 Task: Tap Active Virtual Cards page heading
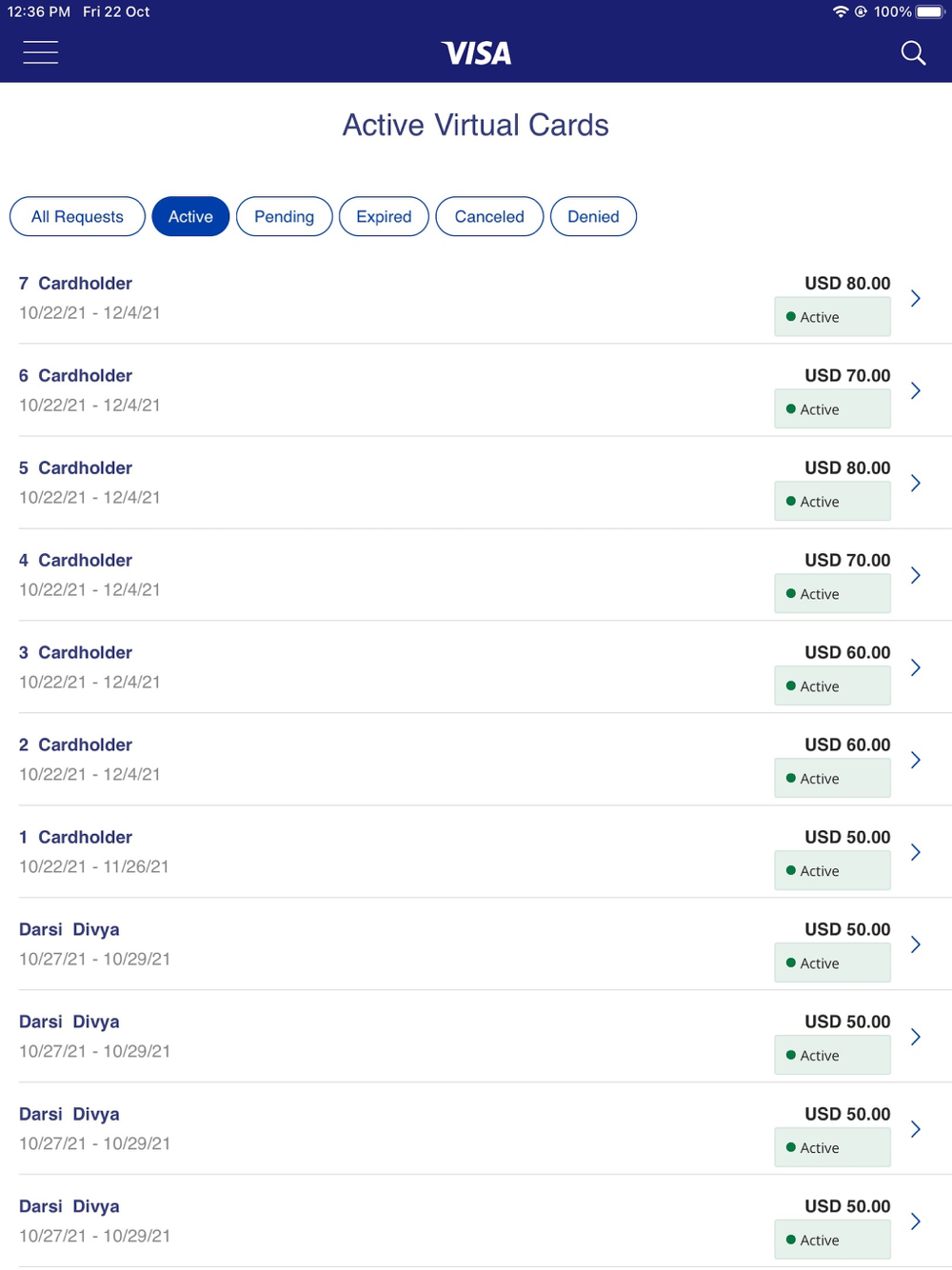[476, 125]
